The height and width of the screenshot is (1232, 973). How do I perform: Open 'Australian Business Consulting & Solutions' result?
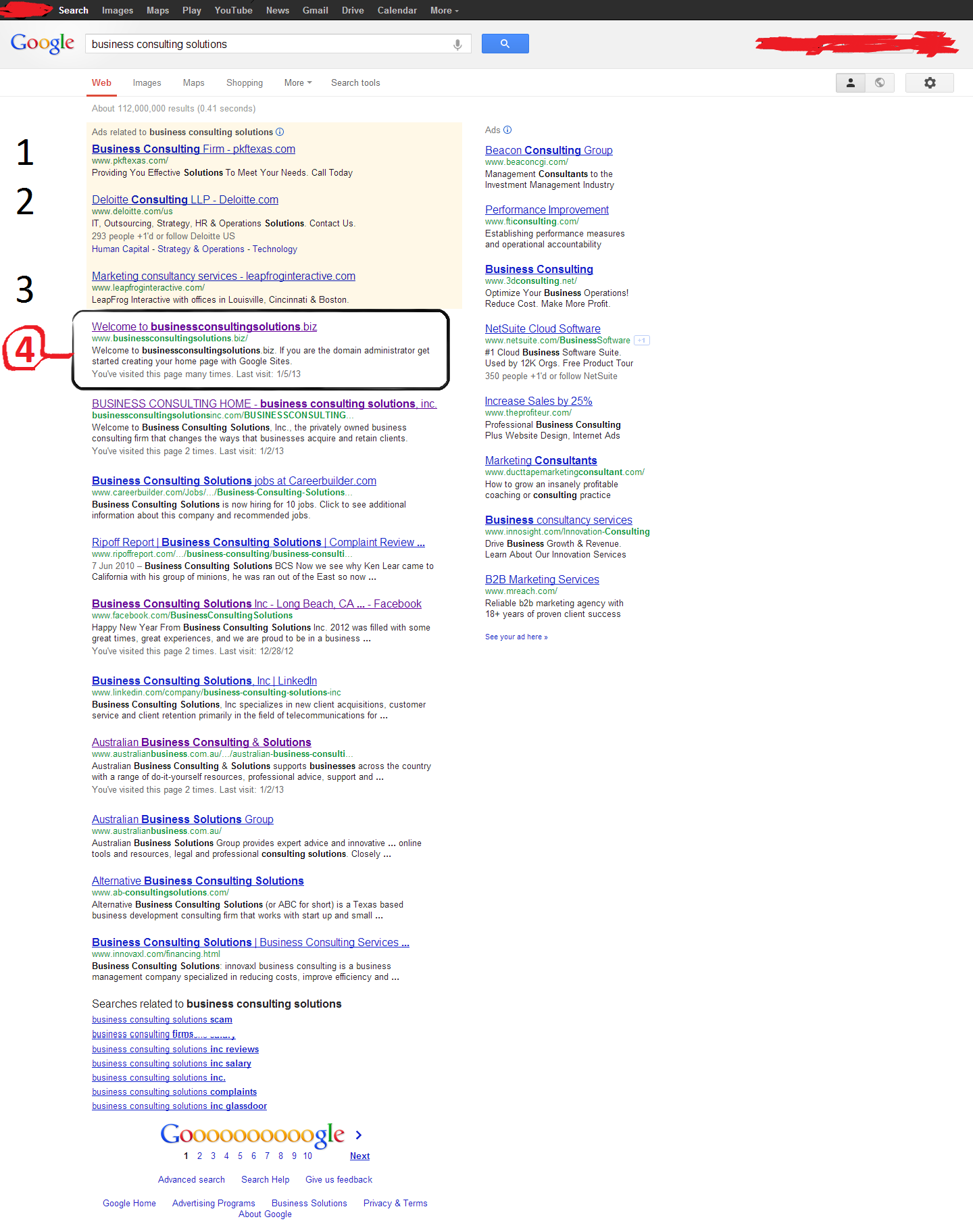point(201,742)
